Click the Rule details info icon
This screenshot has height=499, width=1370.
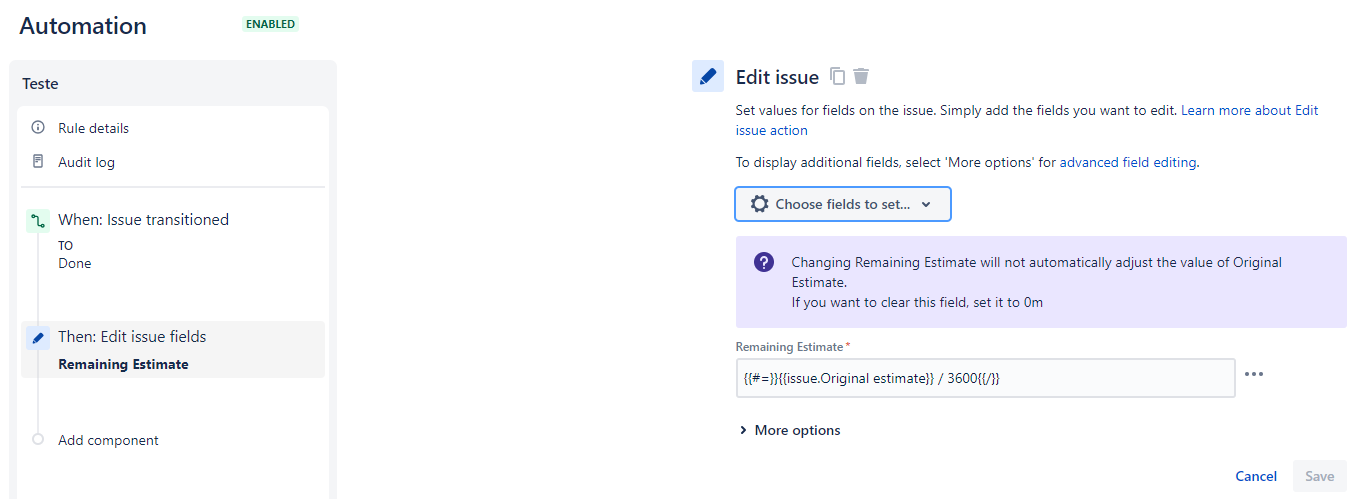(38, 128)
